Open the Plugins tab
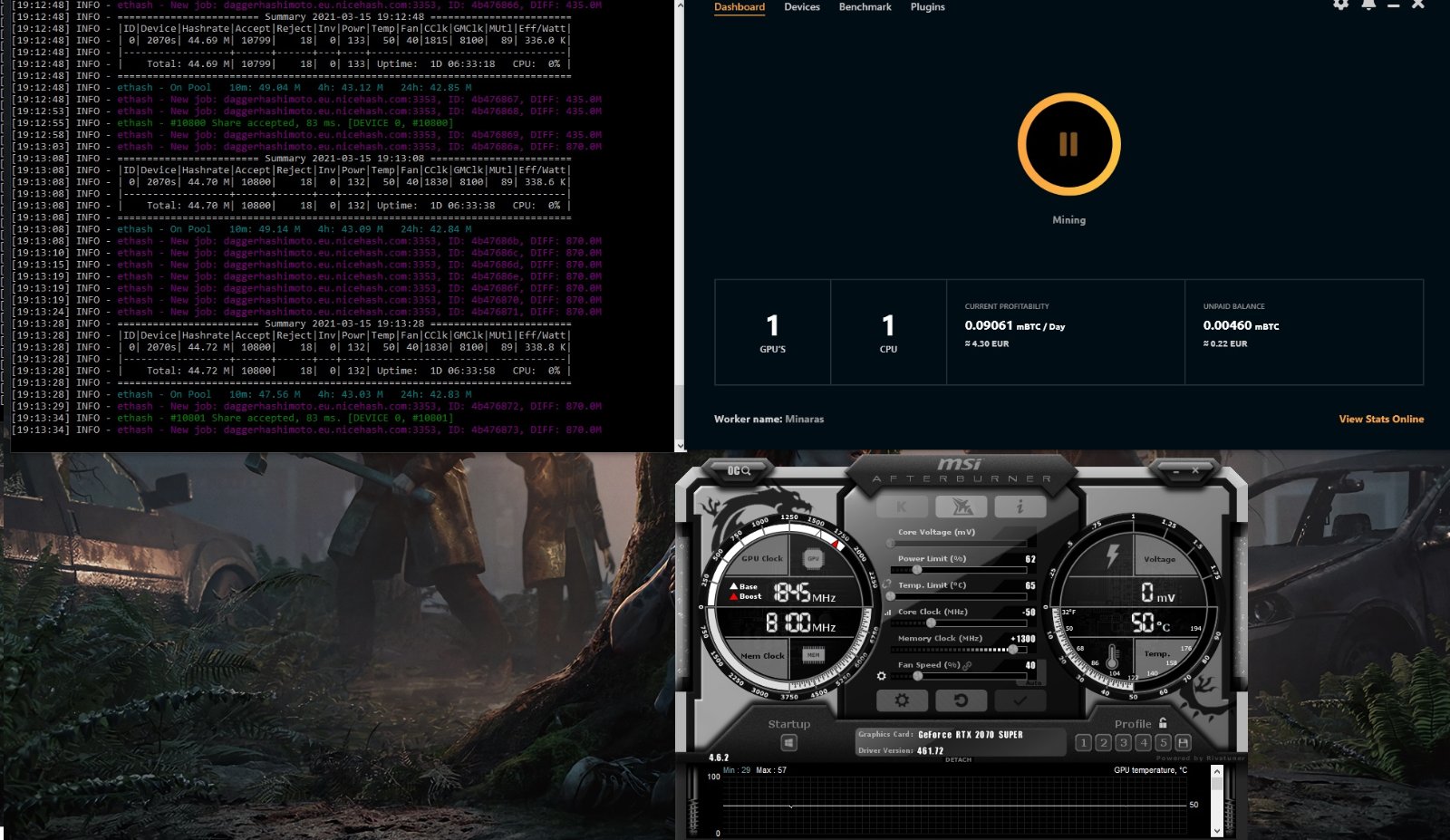This screenshot has width=1450, height=840. click(x=928, y=7)
